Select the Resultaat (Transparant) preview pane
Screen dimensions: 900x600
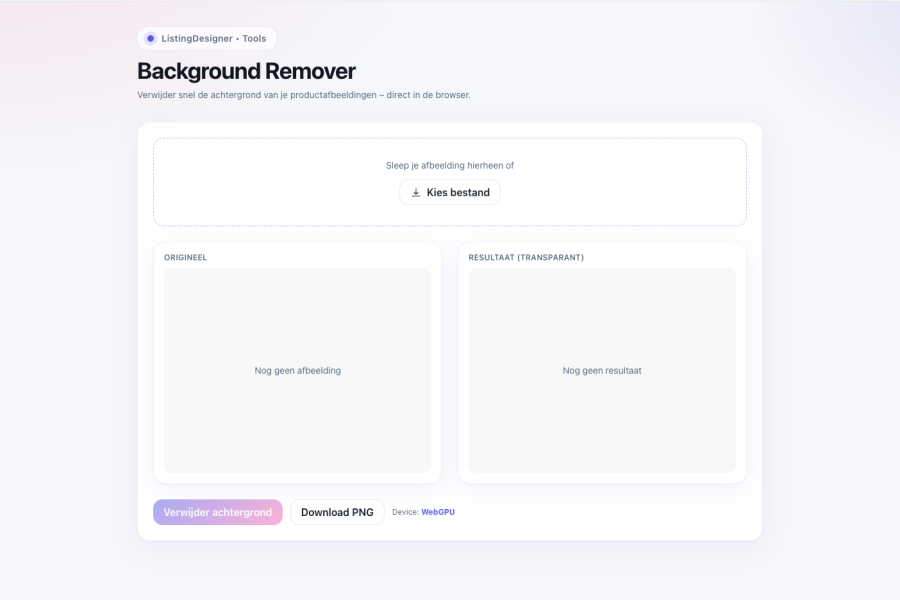tap(601, 420)
